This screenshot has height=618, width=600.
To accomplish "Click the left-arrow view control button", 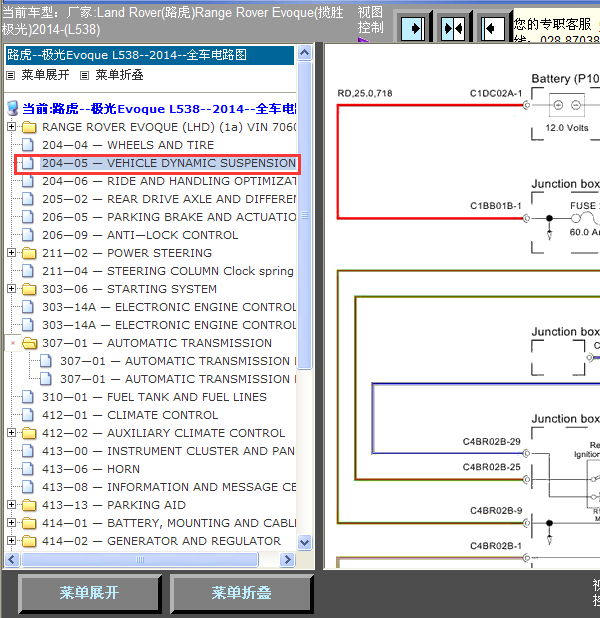I will pos(493,28).
